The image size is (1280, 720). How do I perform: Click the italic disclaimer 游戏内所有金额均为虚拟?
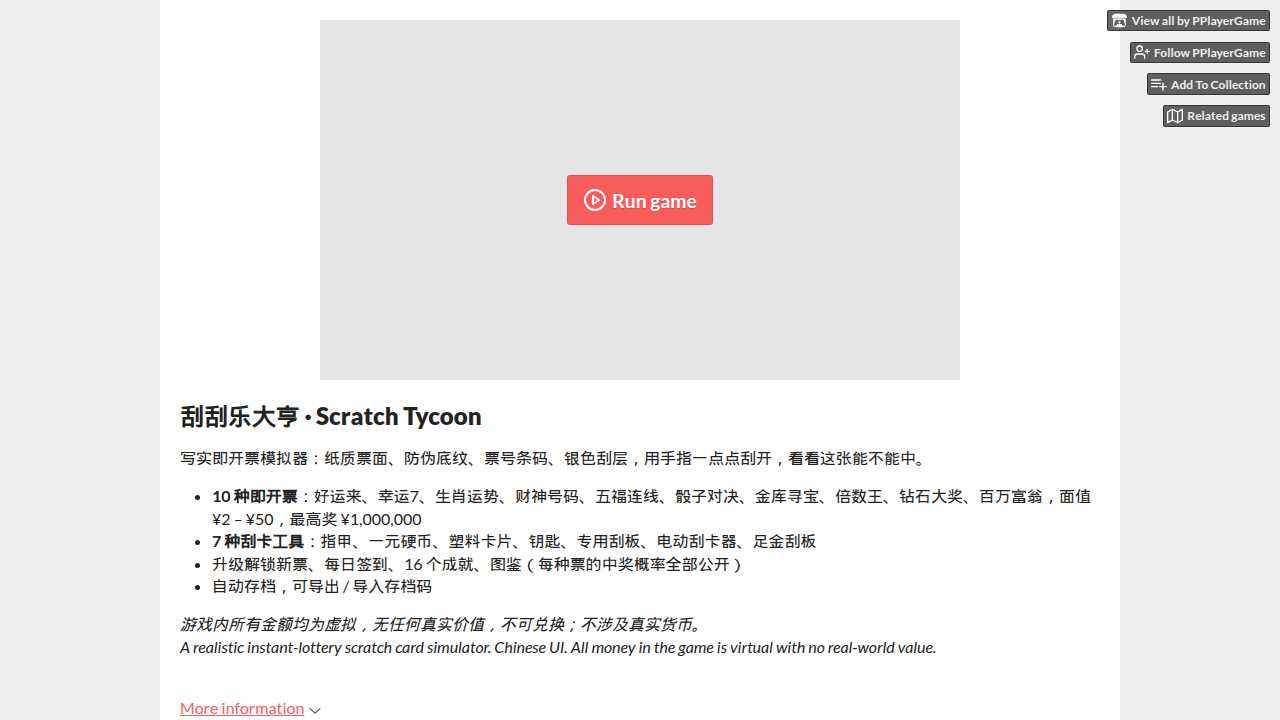[444, 624]
